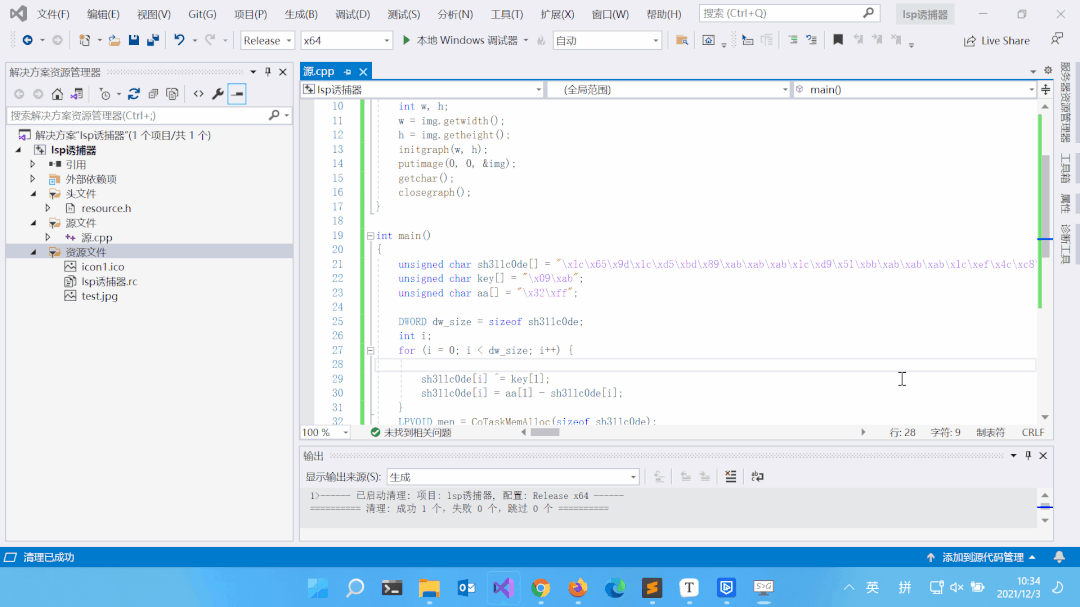
Task: Open the Live Share feature
Action: click(x=996, y=41)
